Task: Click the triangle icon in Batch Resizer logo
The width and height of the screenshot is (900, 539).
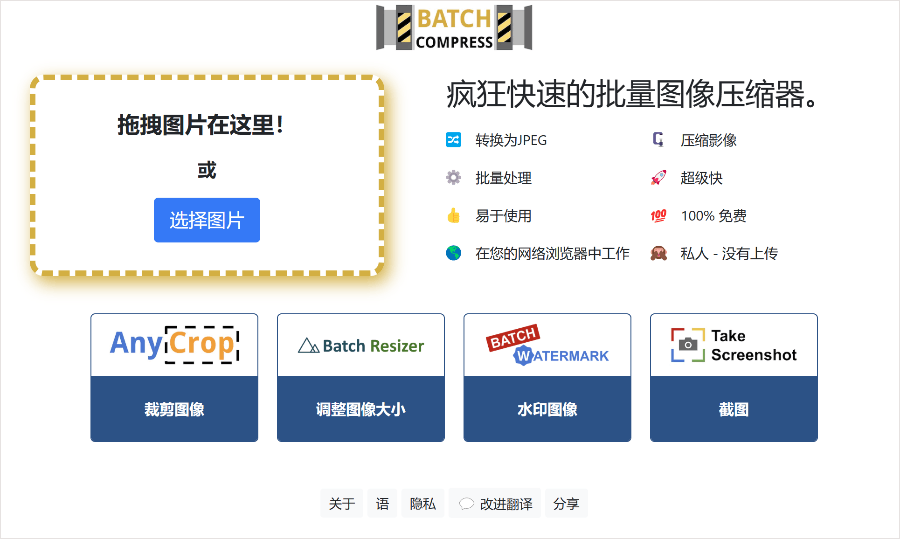Action: point(308,345)
